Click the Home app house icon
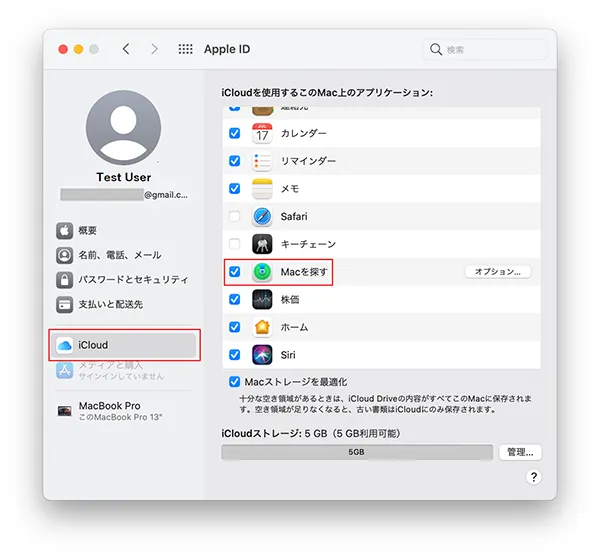The image size is (600, 557). click(262, 327)
